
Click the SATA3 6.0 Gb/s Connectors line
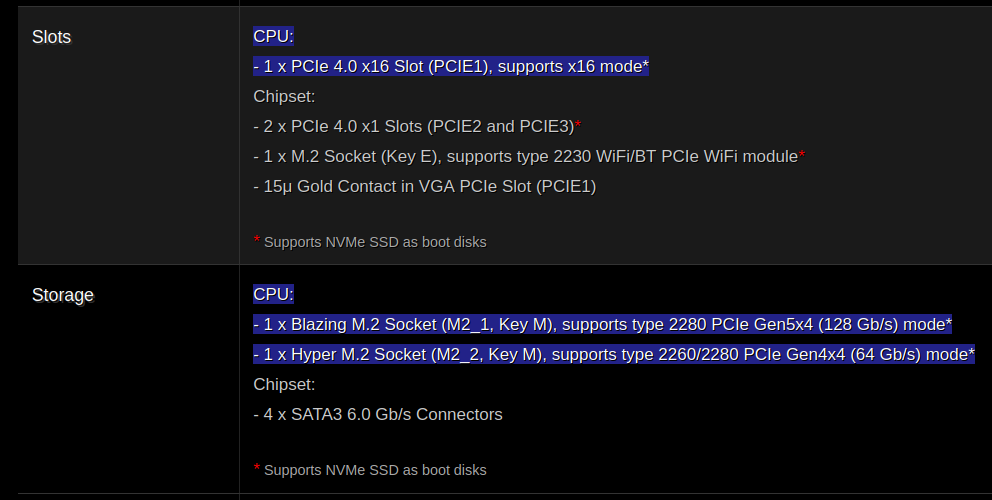pos(378,415)
